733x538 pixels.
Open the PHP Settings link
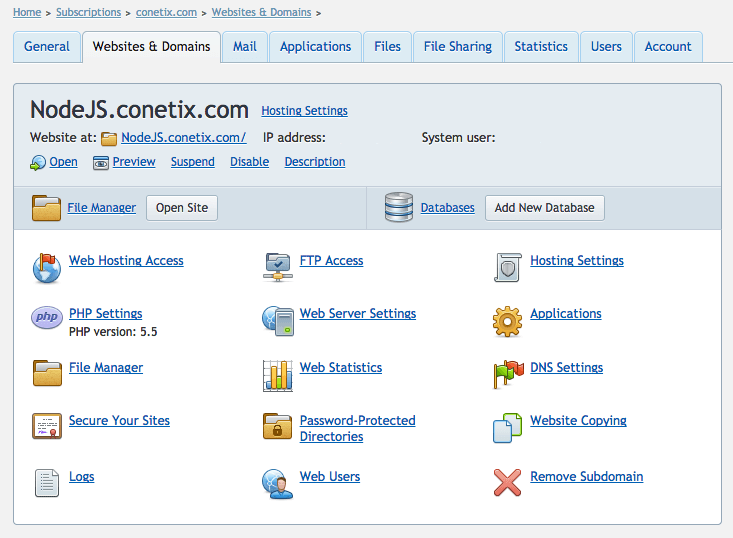point(106,313)
